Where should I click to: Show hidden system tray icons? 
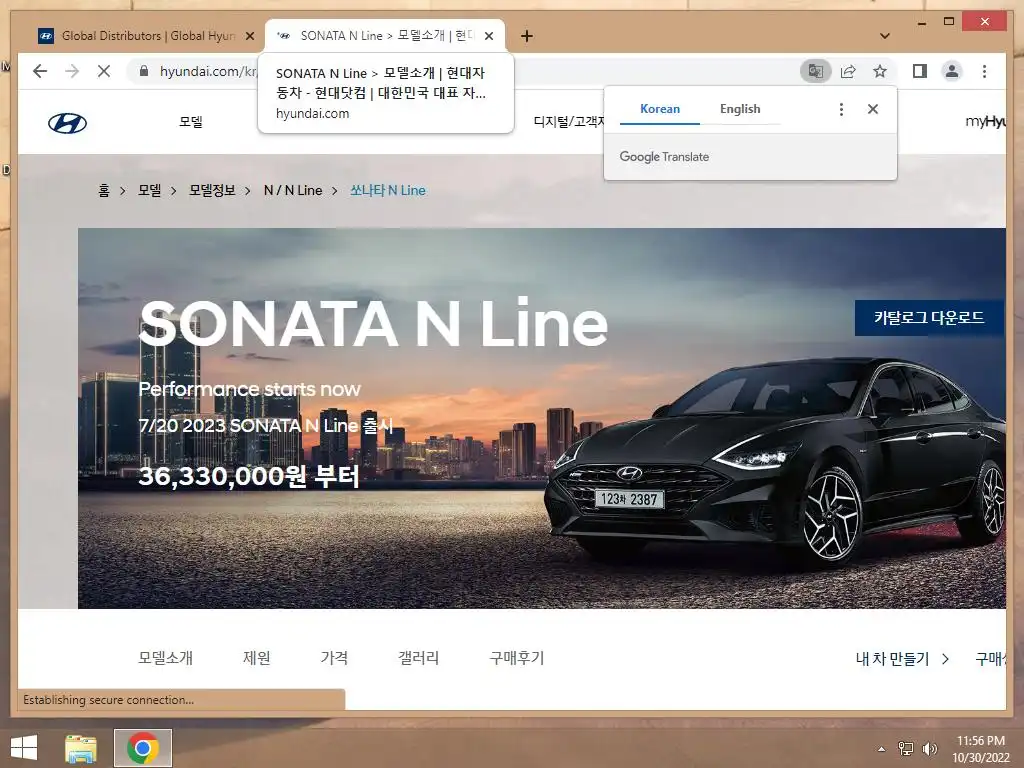pos(882,749)
